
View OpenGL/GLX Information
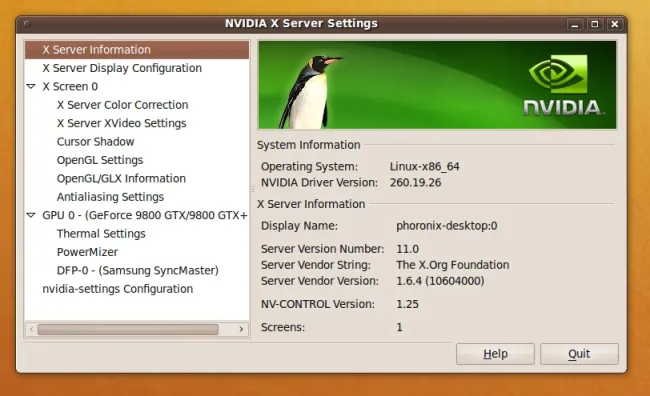(x=121, y=178)
